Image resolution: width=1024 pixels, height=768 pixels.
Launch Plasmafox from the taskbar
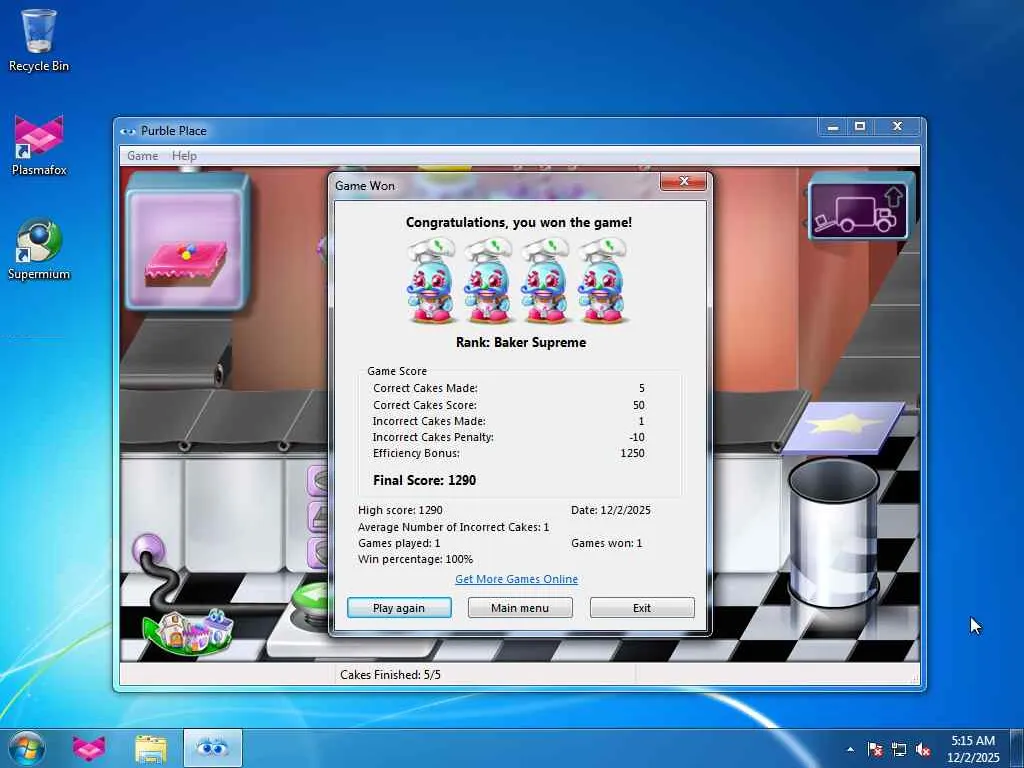pos(89,748)
